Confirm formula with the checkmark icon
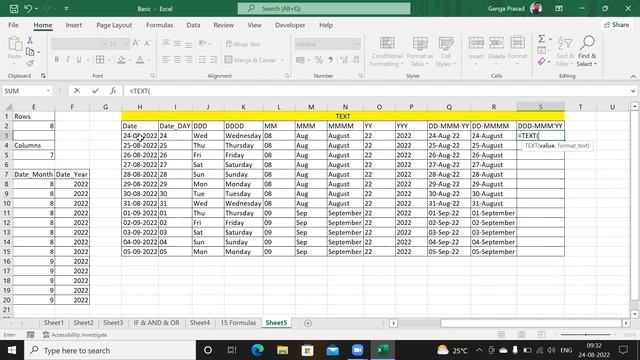 click(95, 91)
